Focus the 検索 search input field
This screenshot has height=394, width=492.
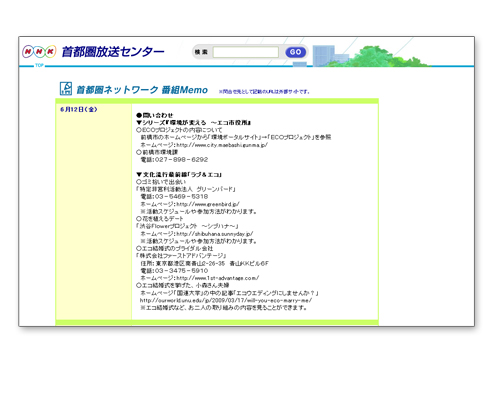click(246, 52)
